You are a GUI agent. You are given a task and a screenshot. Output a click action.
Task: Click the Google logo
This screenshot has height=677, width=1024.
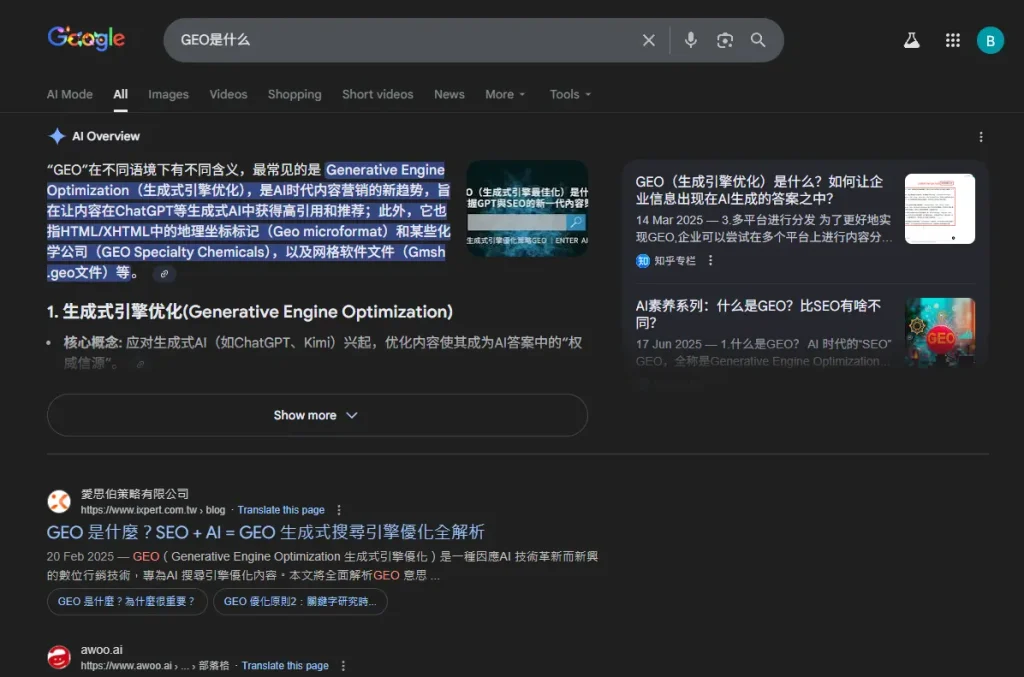click(86, 38)
